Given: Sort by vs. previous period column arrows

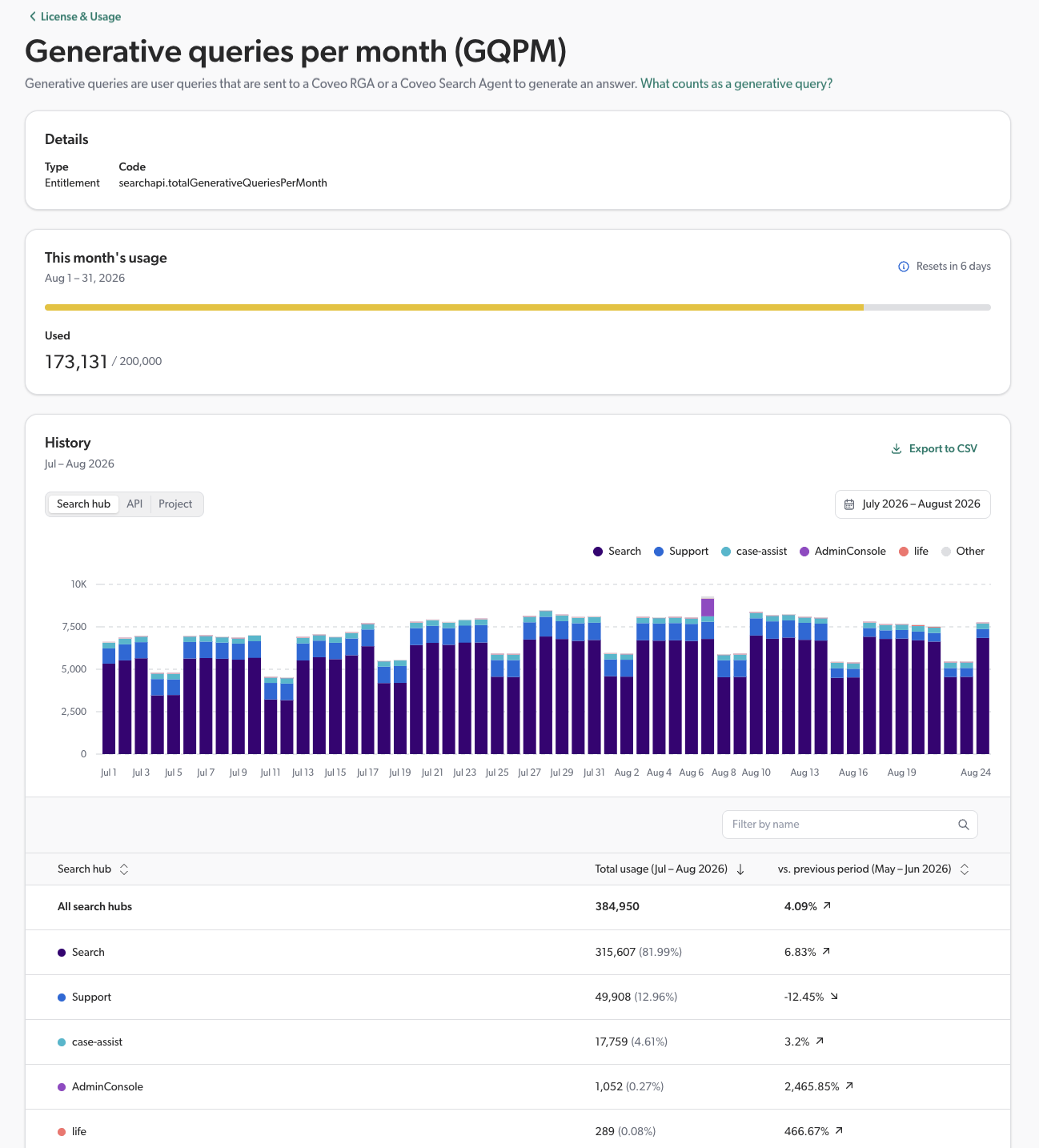Looking at the screenshot, I should point(965,869).
